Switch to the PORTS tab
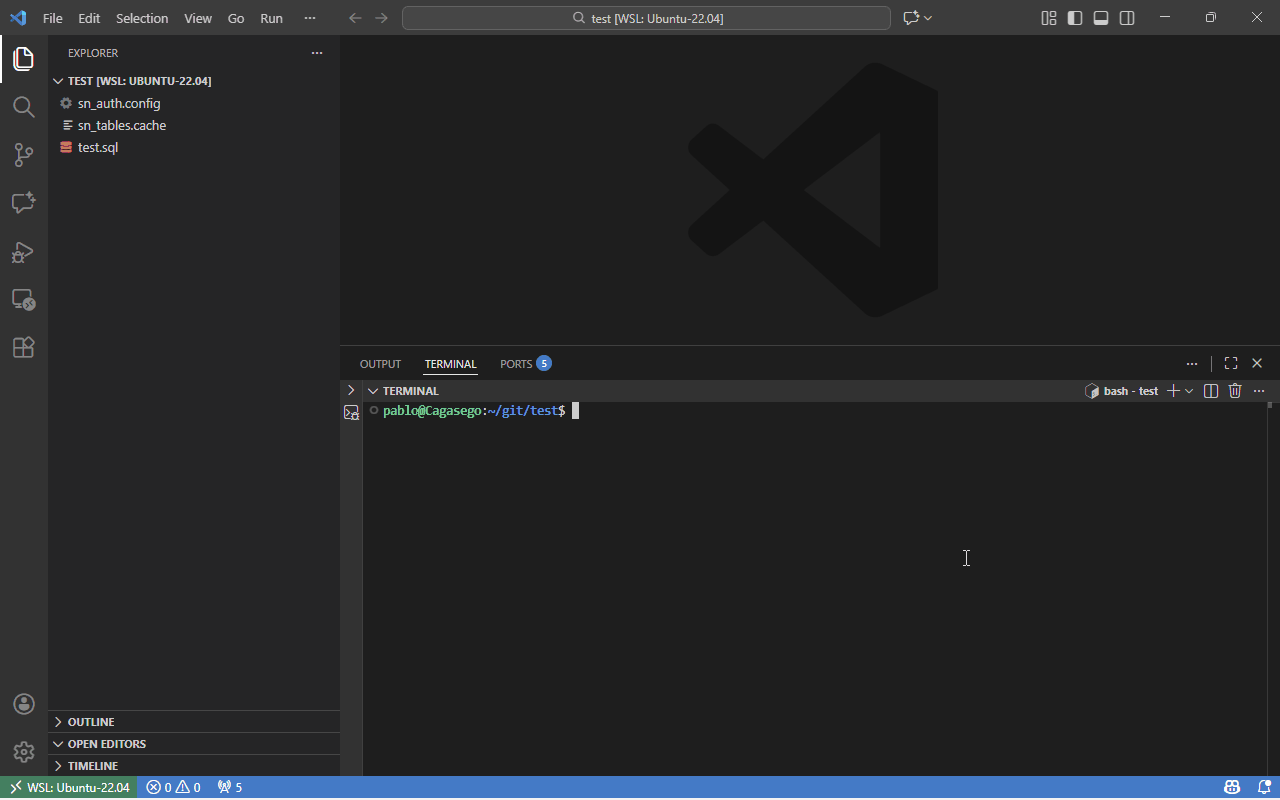Image resolution: width=1280 pixels, height=800 pixels. coord(514,363)
